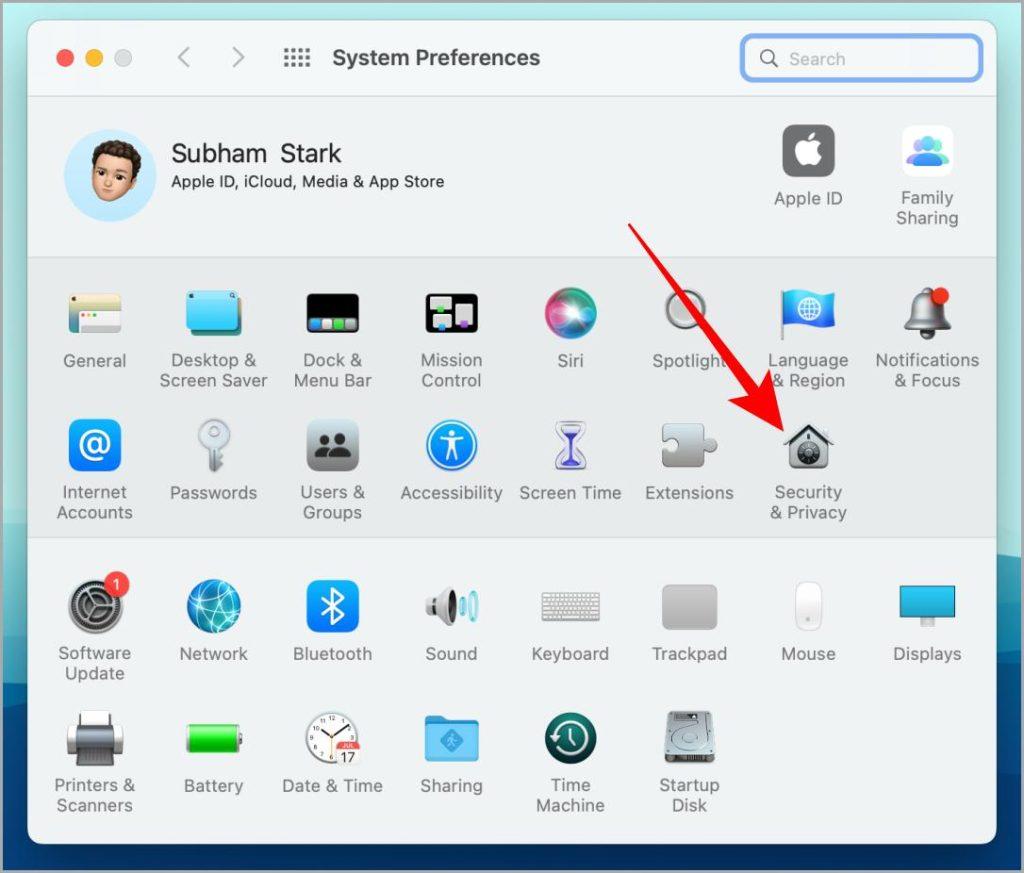1024x873 pixels.
Task: Open Displays preferences
Action: (927, 605)
